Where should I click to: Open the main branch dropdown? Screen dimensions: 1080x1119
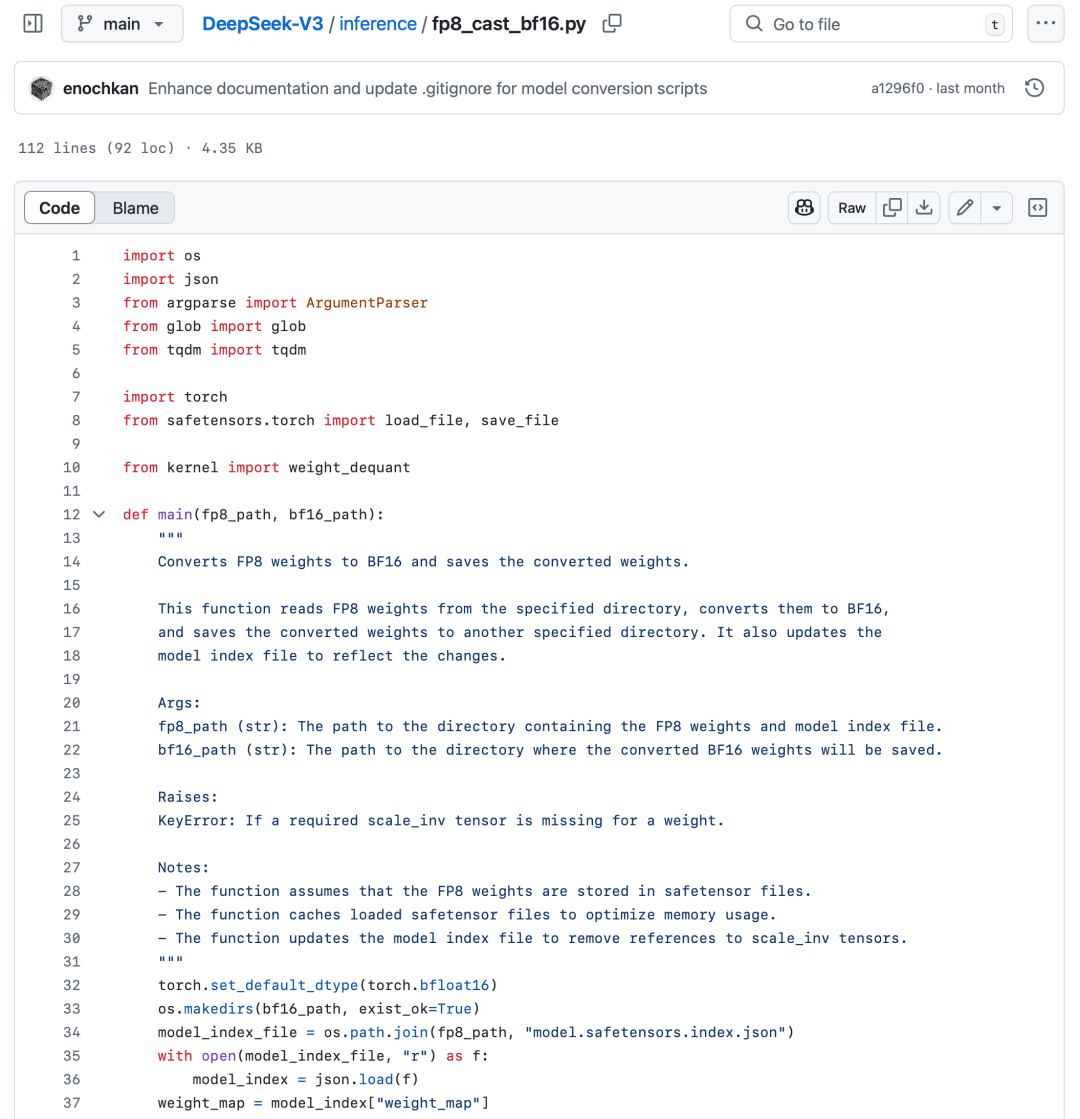tap(122, 24)
